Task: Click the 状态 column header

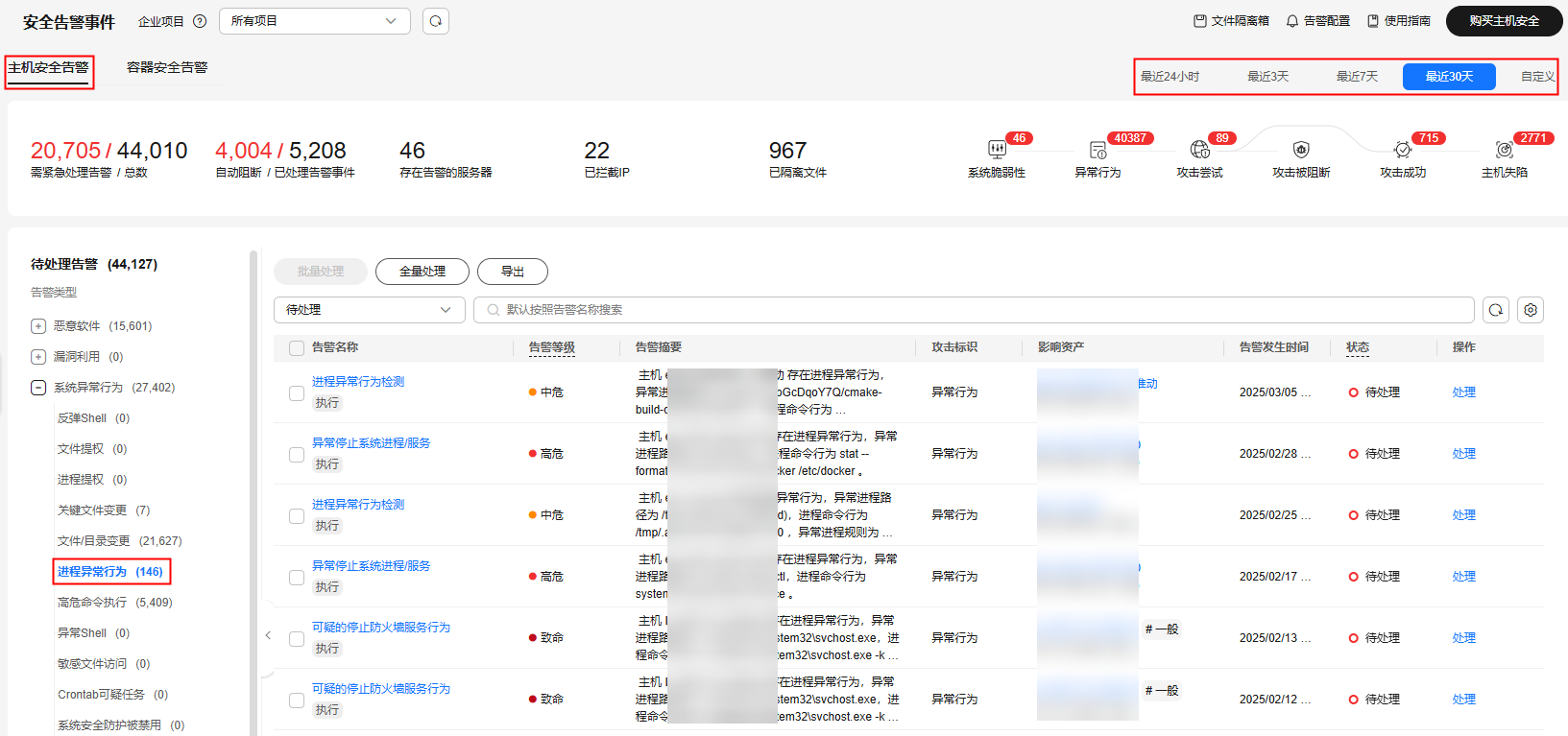Action: [x=1358, y=347]
